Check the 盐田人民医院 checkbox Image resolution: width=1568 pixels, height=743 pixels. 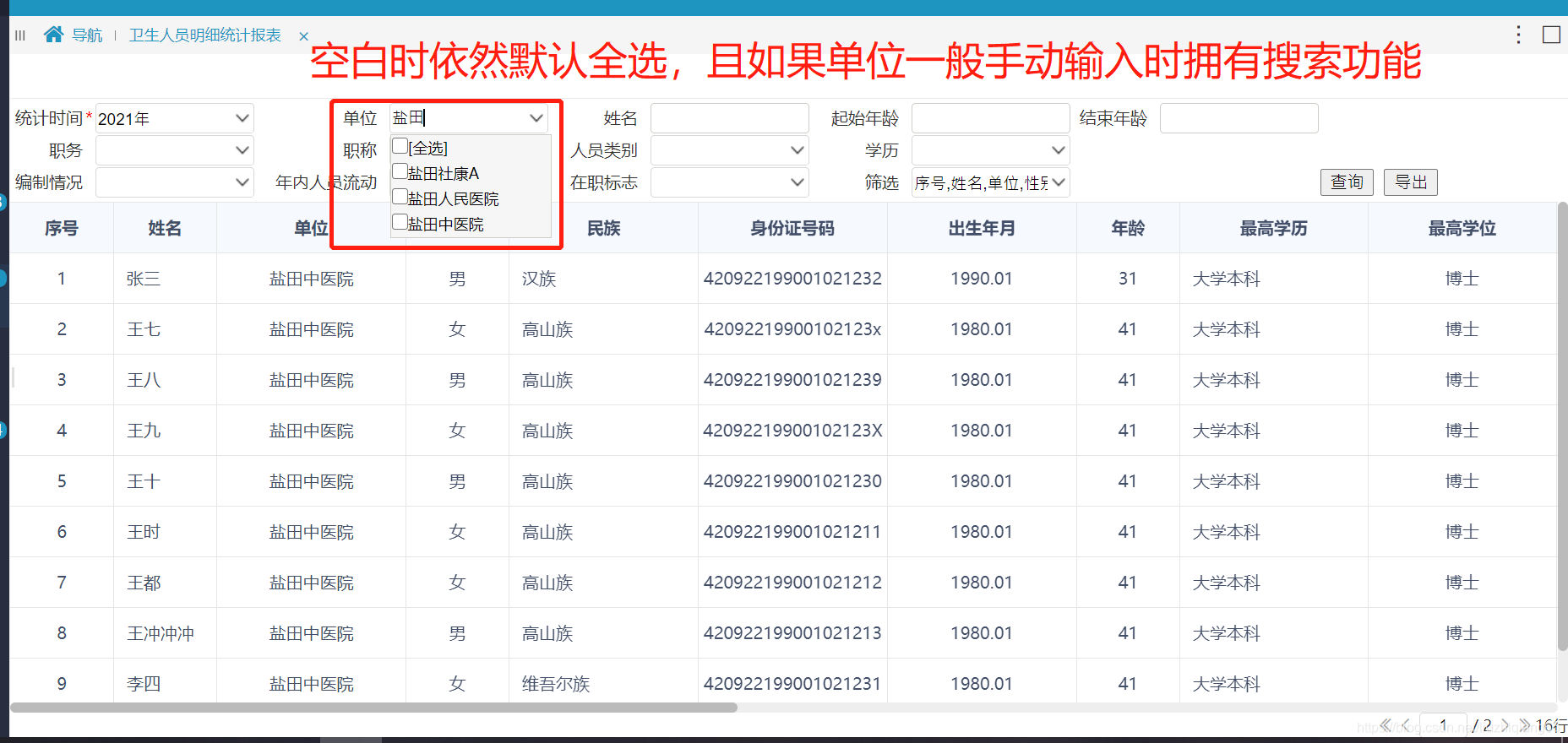point(400,198)
